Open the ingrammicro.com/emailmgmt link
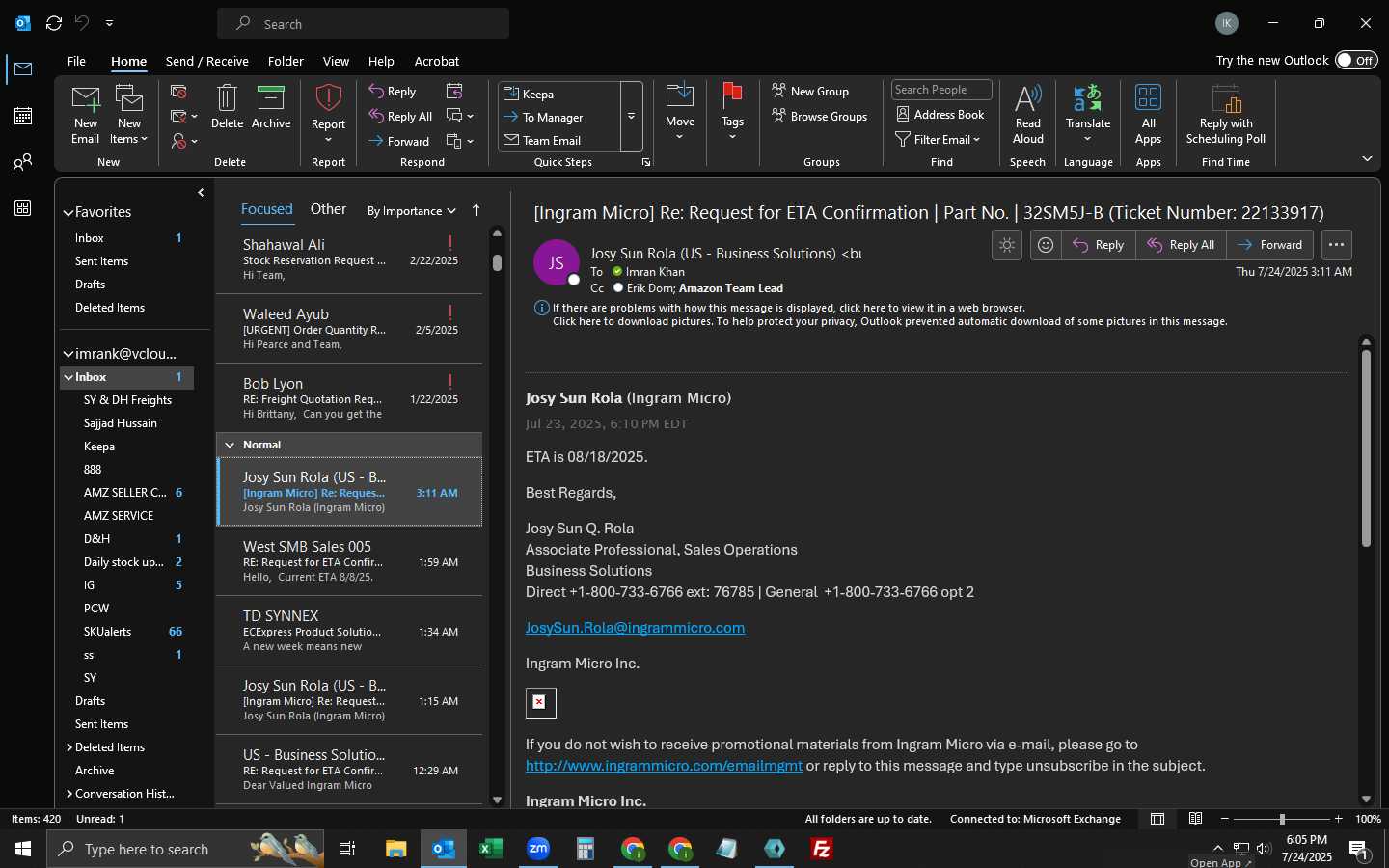 664,766
